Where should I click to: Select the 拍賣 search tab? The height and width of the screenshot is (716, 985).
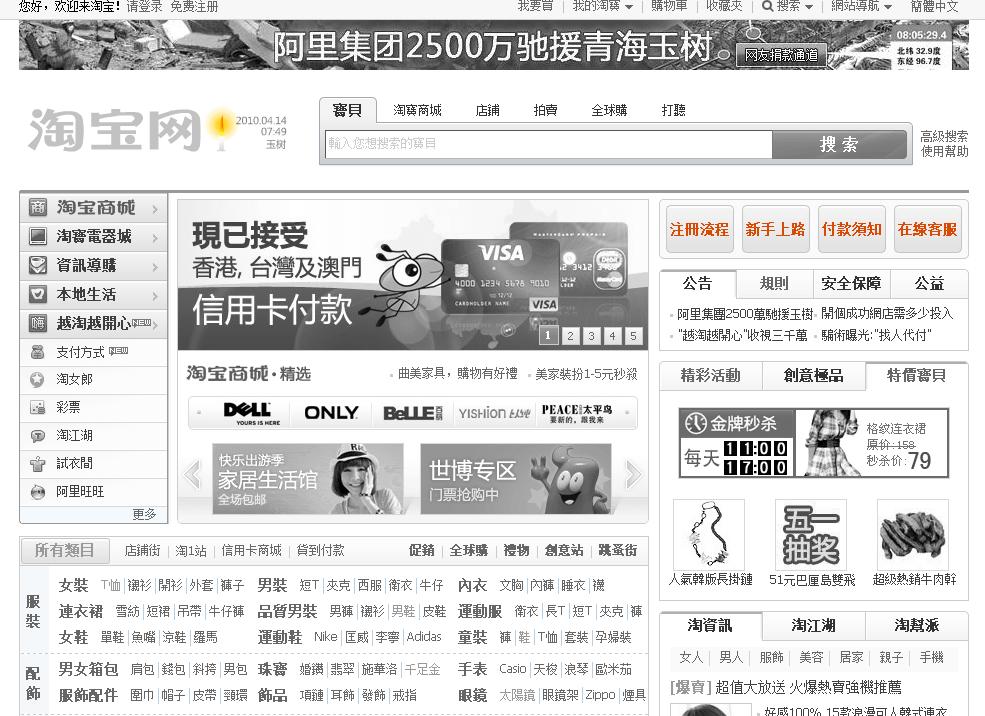(x=545, y=111)
